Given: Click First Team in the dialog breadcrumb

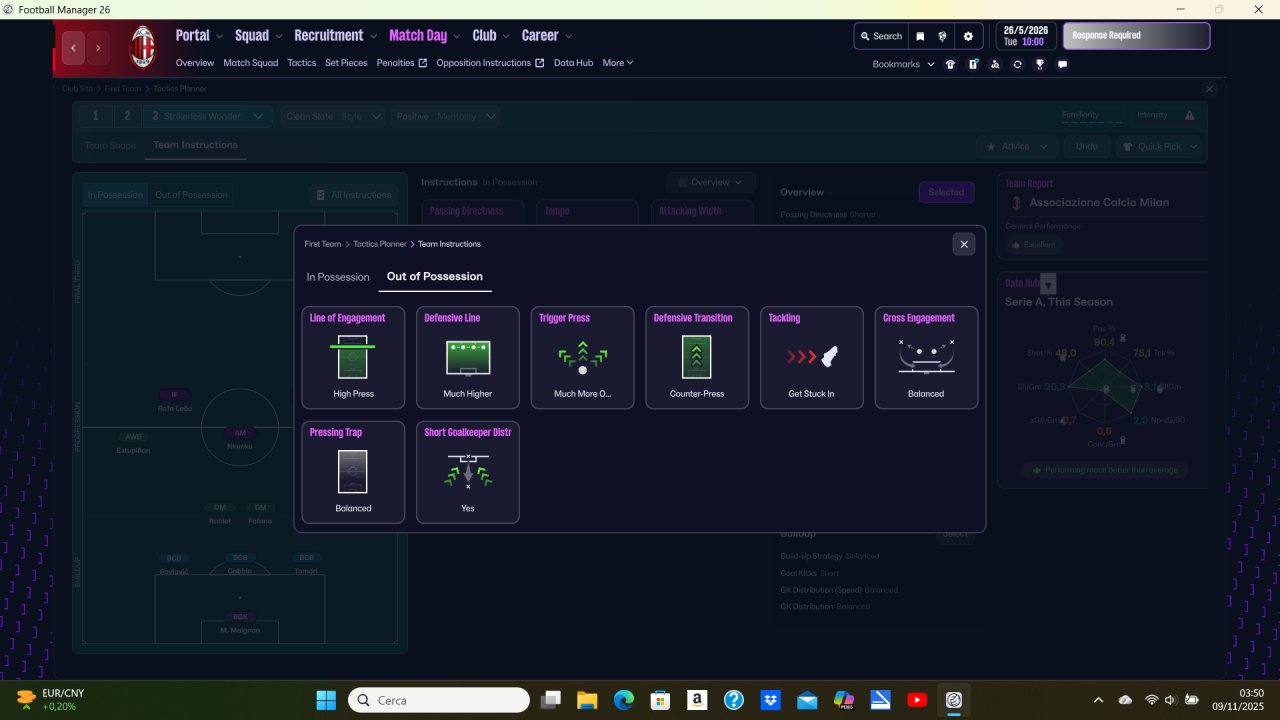Looking at the screenshot, I should click(x=323, y=244).
